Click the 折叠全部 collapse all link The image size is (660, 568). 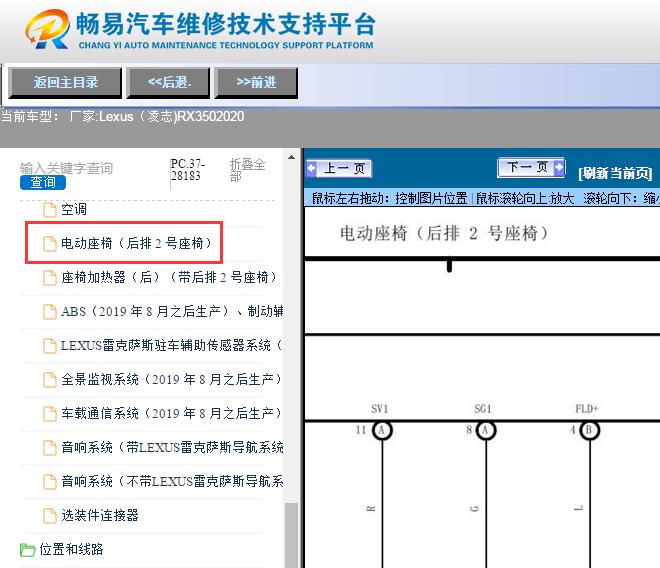tap(247, 170)
